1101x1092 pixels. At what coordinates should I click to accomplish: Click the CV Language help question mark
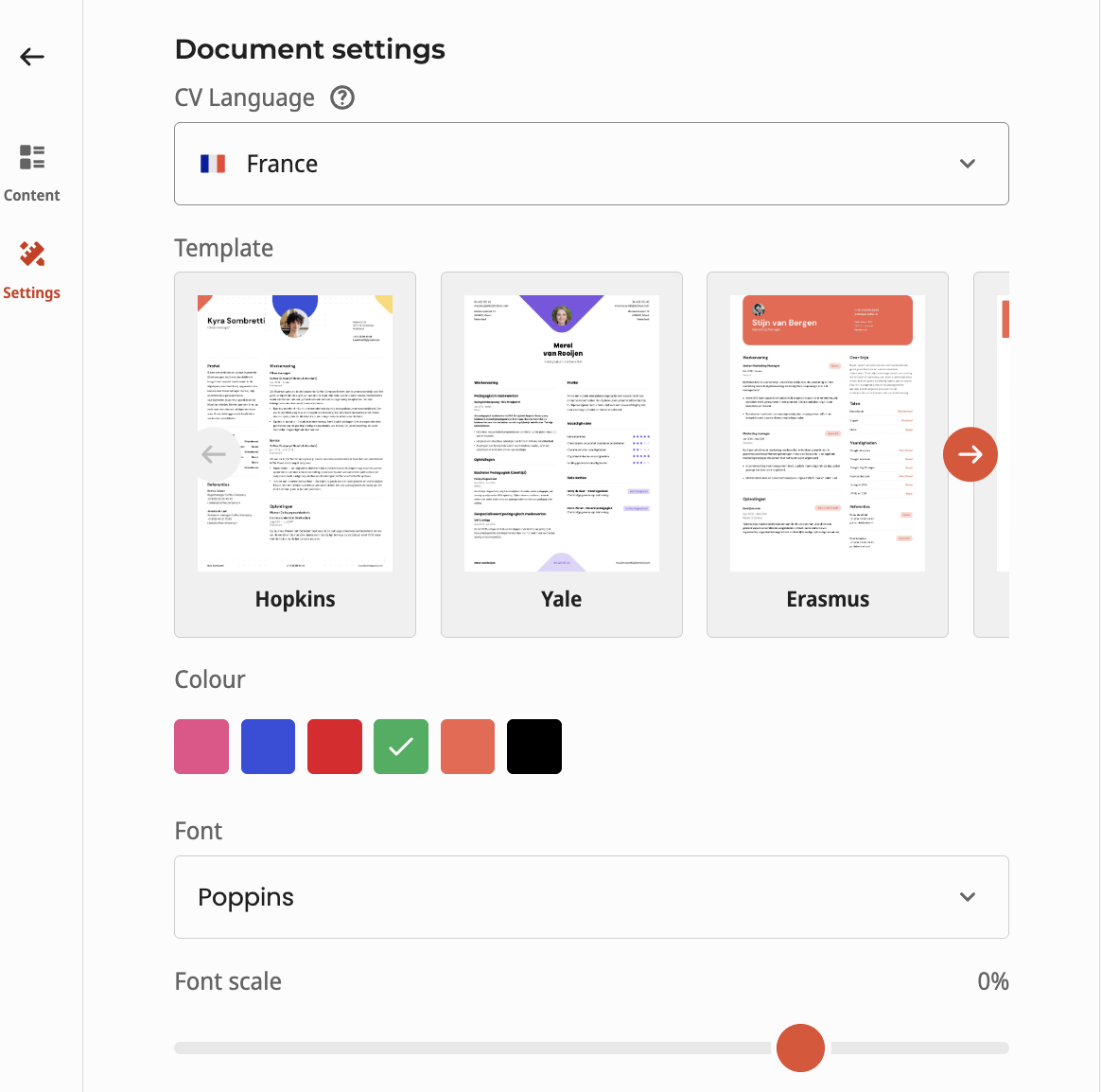342,97
